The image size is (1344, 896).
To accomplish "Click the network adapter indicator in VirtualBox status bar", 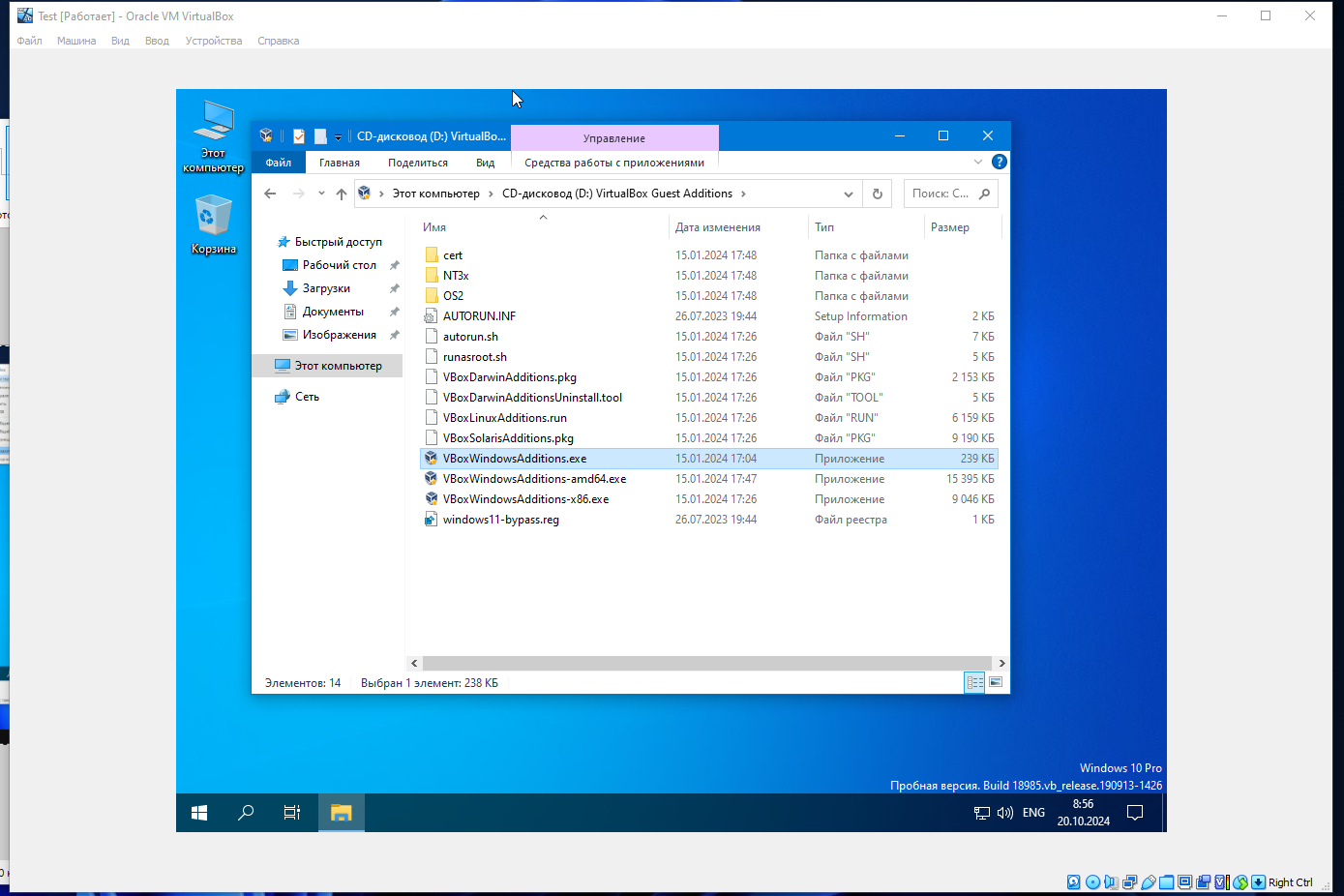I will (1129, 882).
